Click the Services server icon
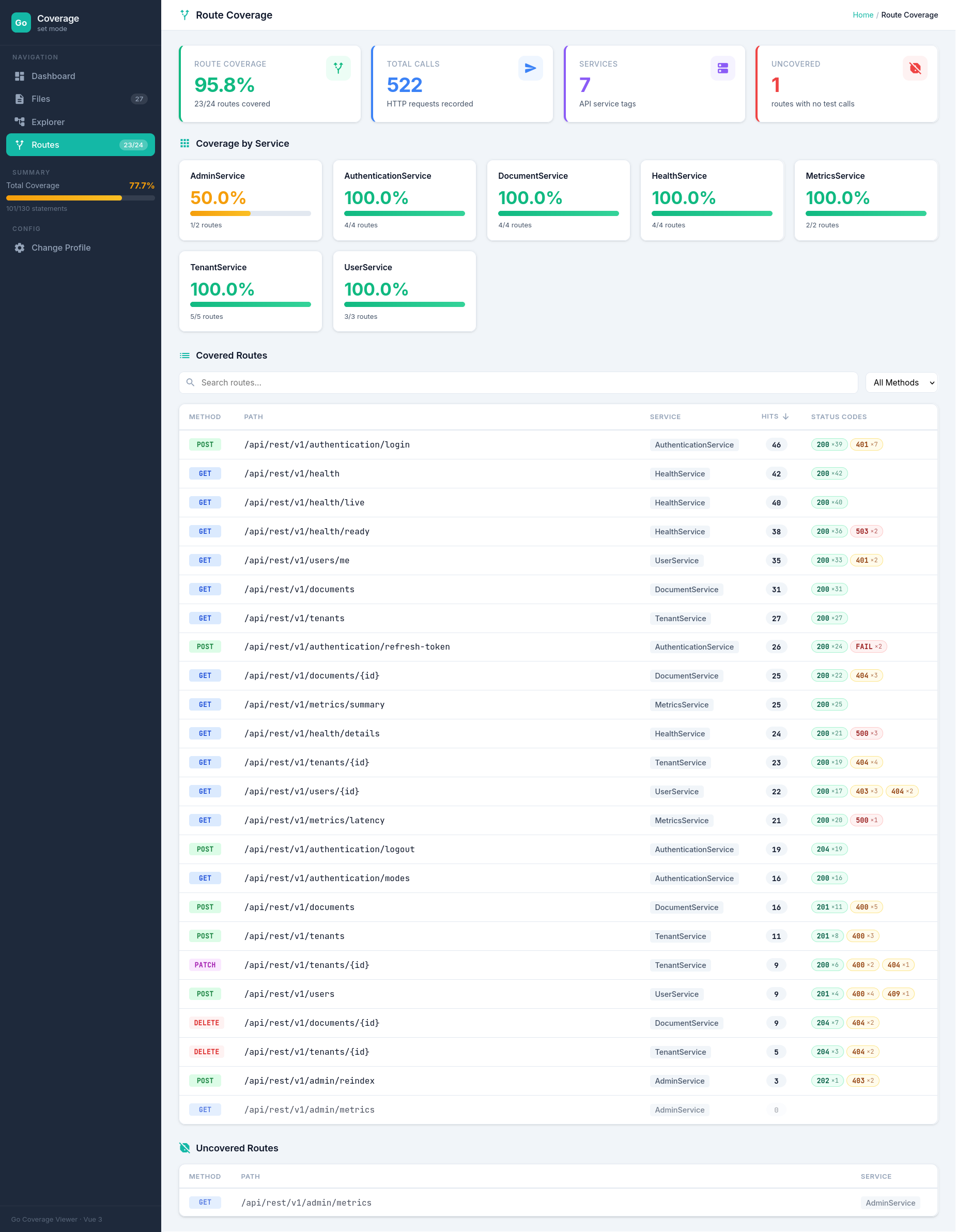The height and width of the screenshot is (1232, 956). [722, 68]
